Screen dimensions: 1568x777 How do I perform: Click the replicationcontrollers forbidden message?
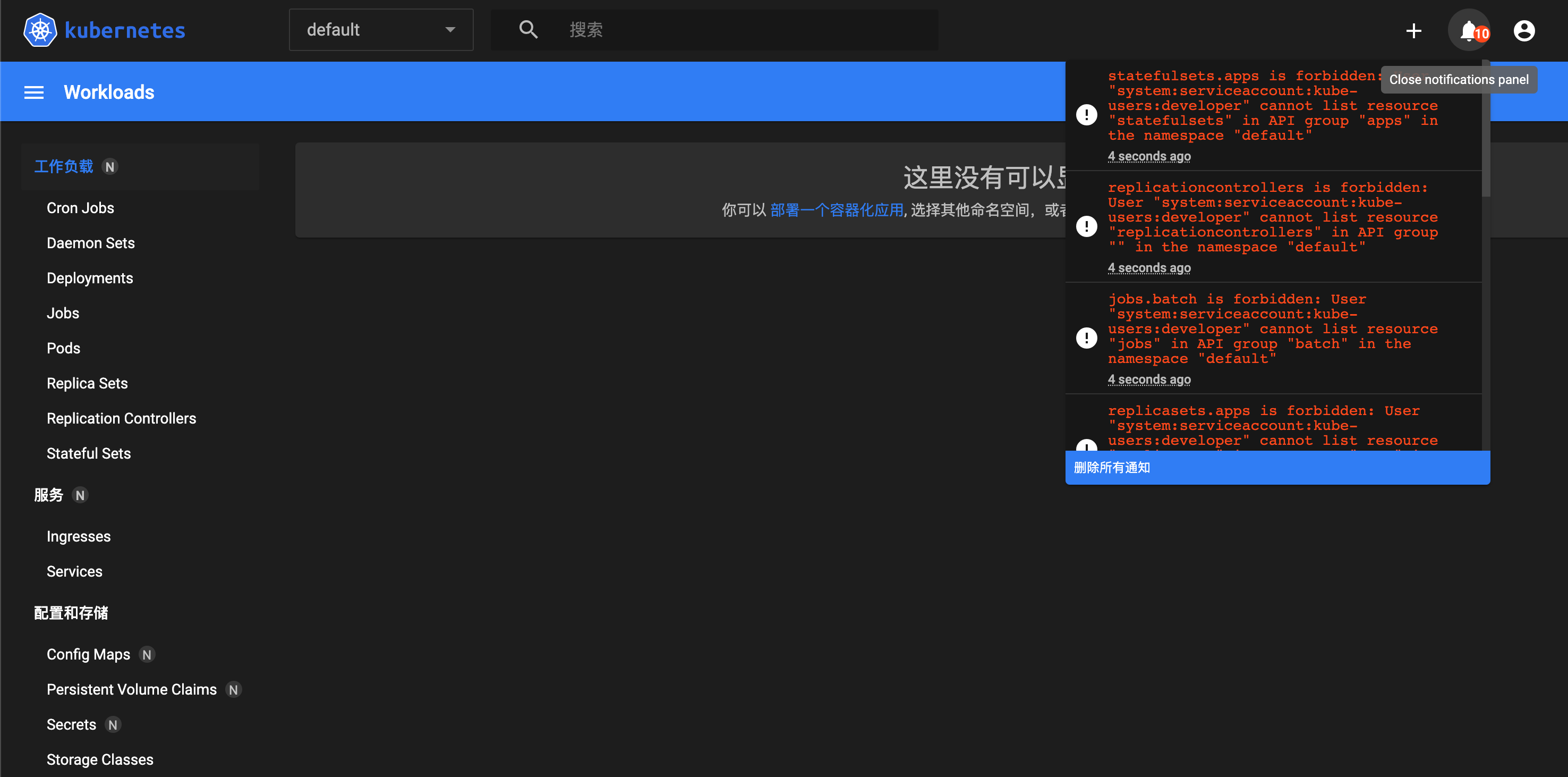point(1272,217)
